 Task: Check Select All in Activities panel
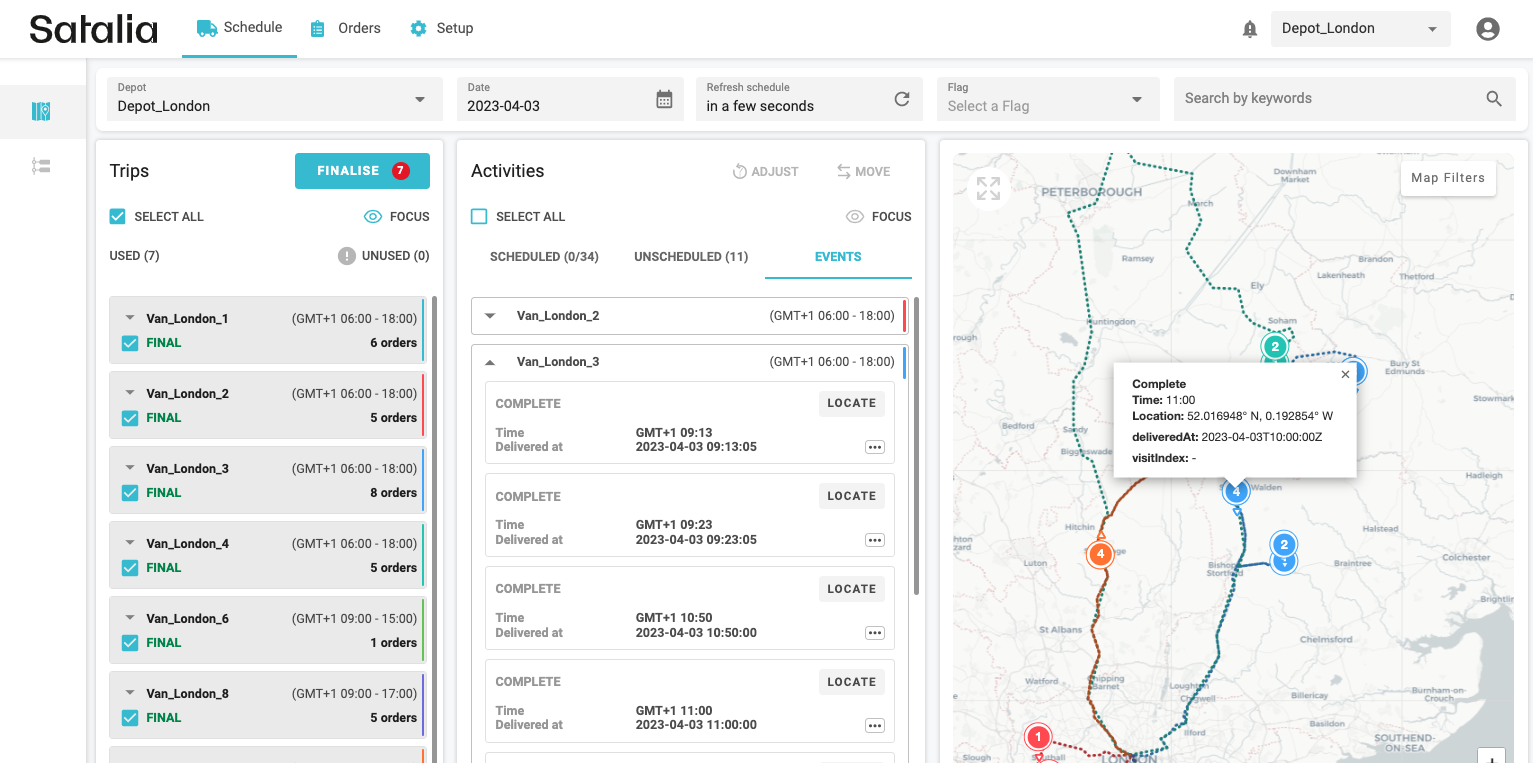pyautogui.click(x=479, y=216)
